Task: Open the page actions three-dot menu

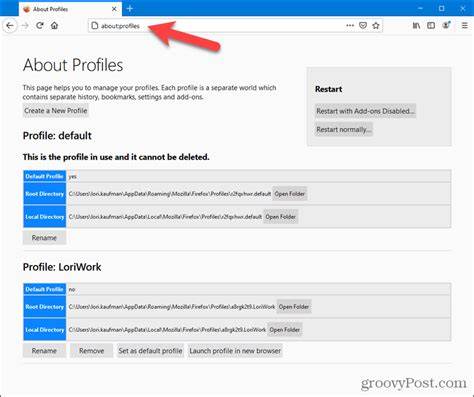Action: tap(350, 25)
